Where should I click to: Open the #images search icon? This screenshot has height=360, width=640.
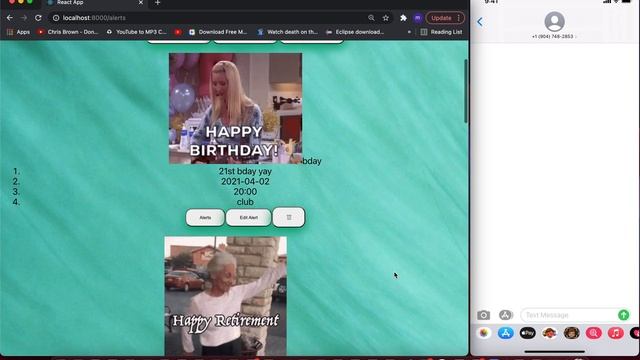click(x=593, y=333)
